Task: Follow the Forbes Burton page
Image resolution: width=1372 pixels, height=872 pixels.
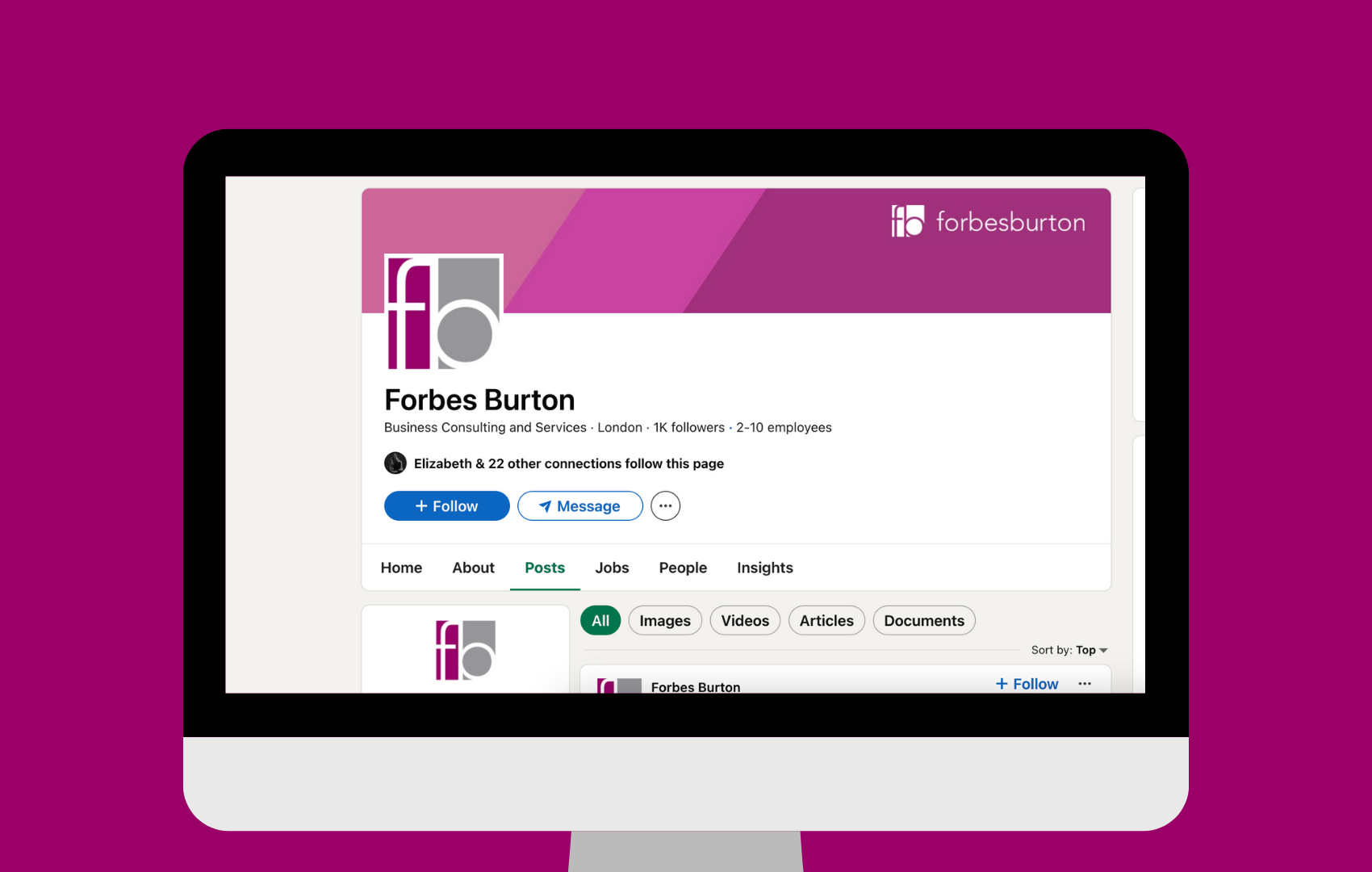Action: pos(446,506)
